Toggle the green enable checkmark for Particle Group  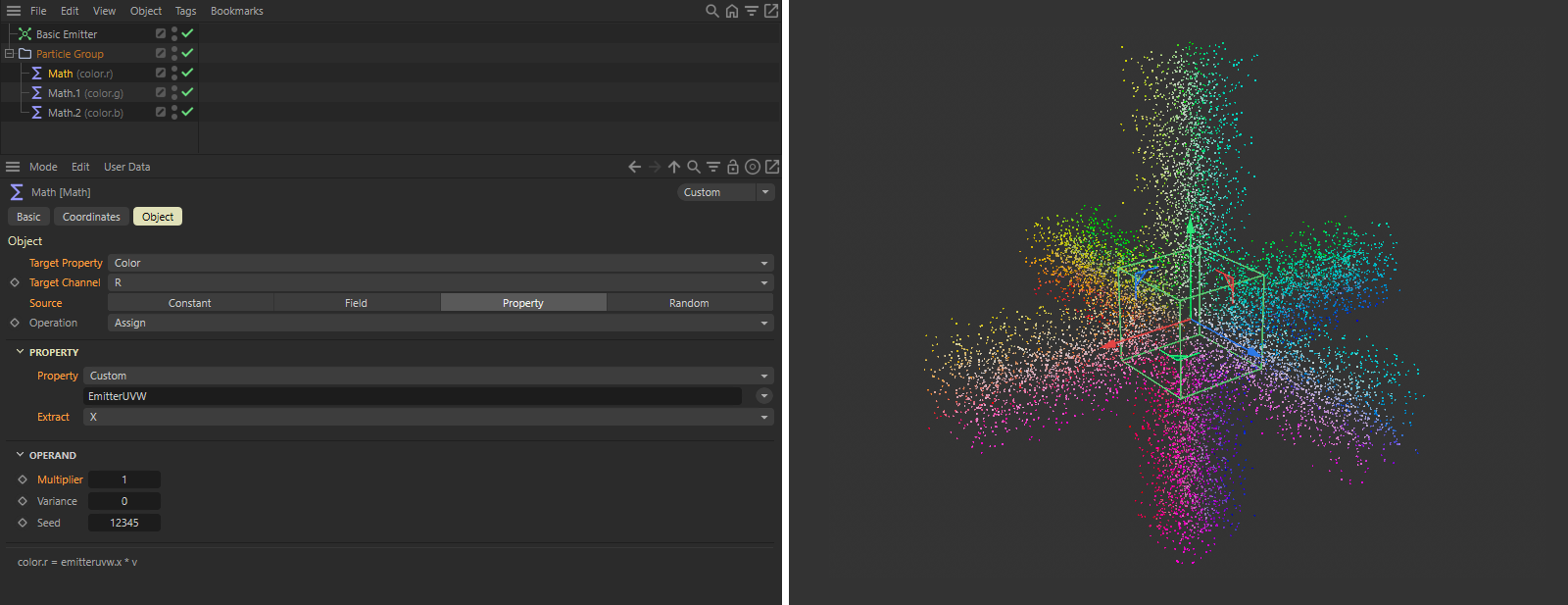tap(187, 53)
